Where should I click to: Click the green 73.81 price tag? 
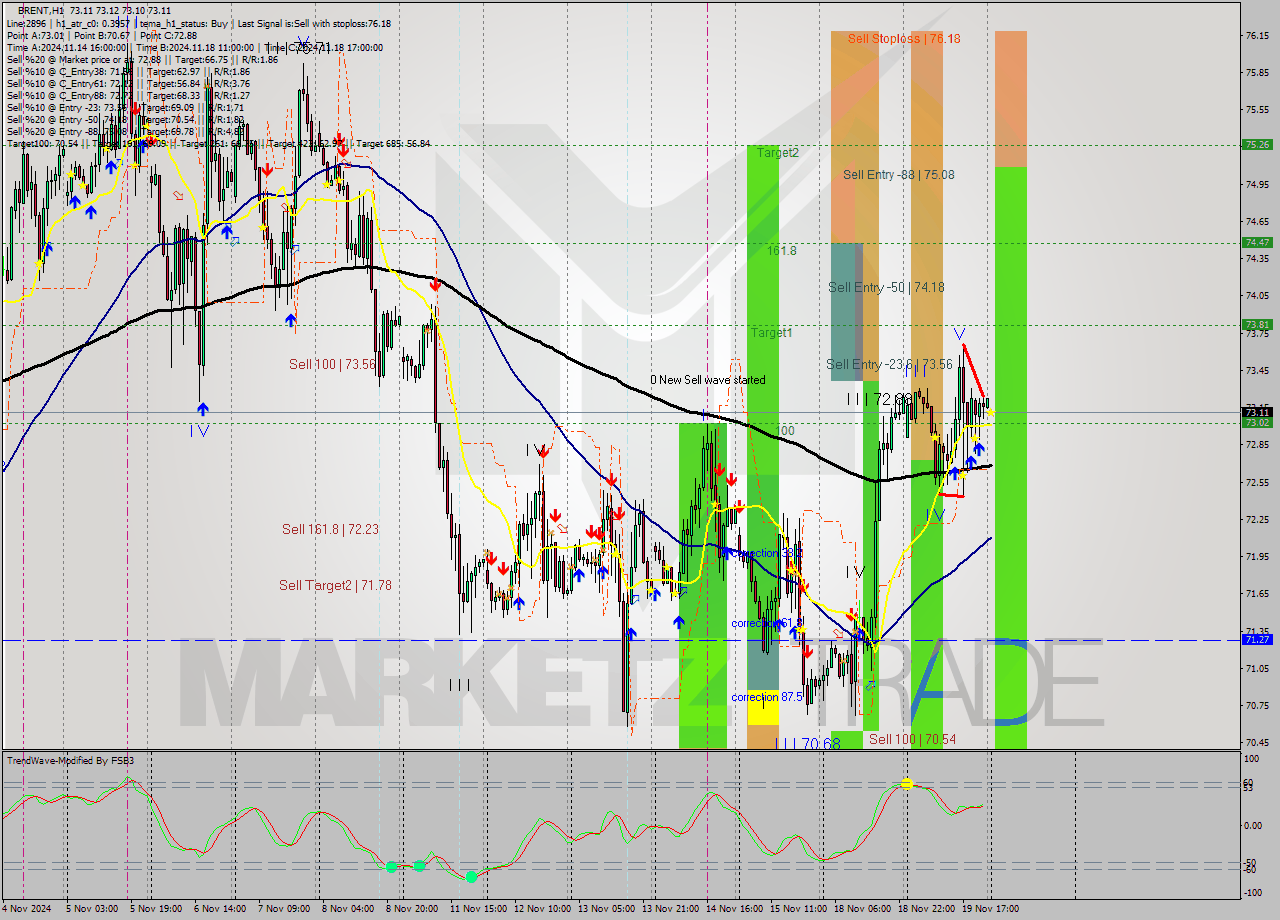click(1257, 324)
